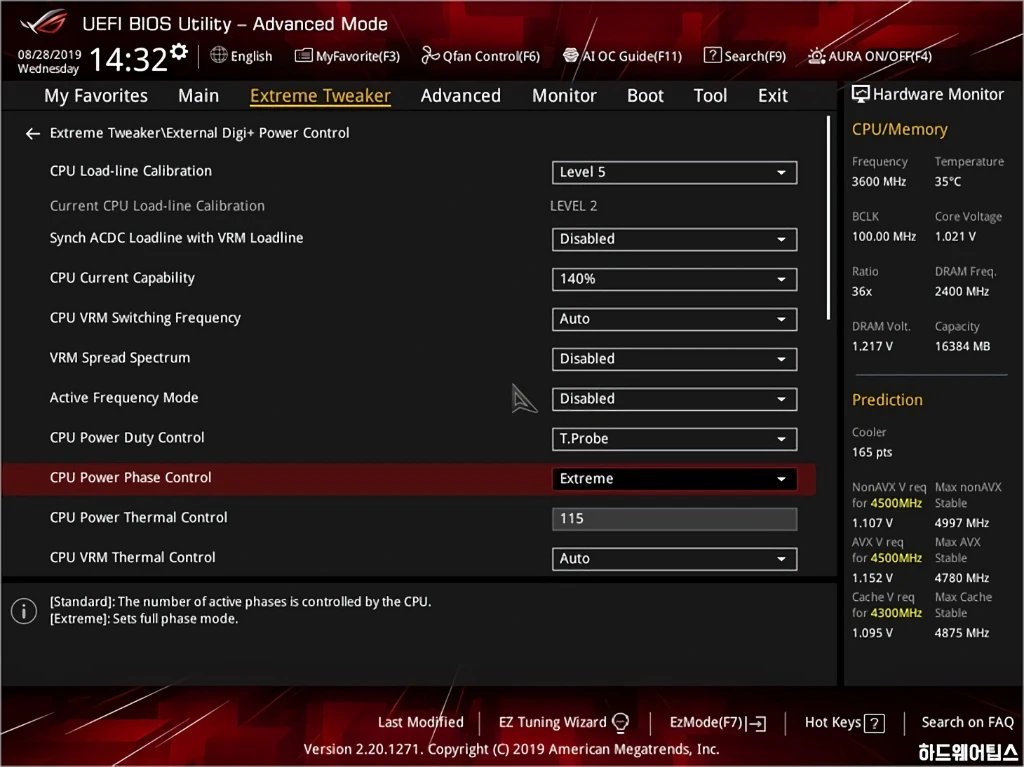
Task: Open CPU Power Phase Control dropdown
Action: [x=674, y=478]
